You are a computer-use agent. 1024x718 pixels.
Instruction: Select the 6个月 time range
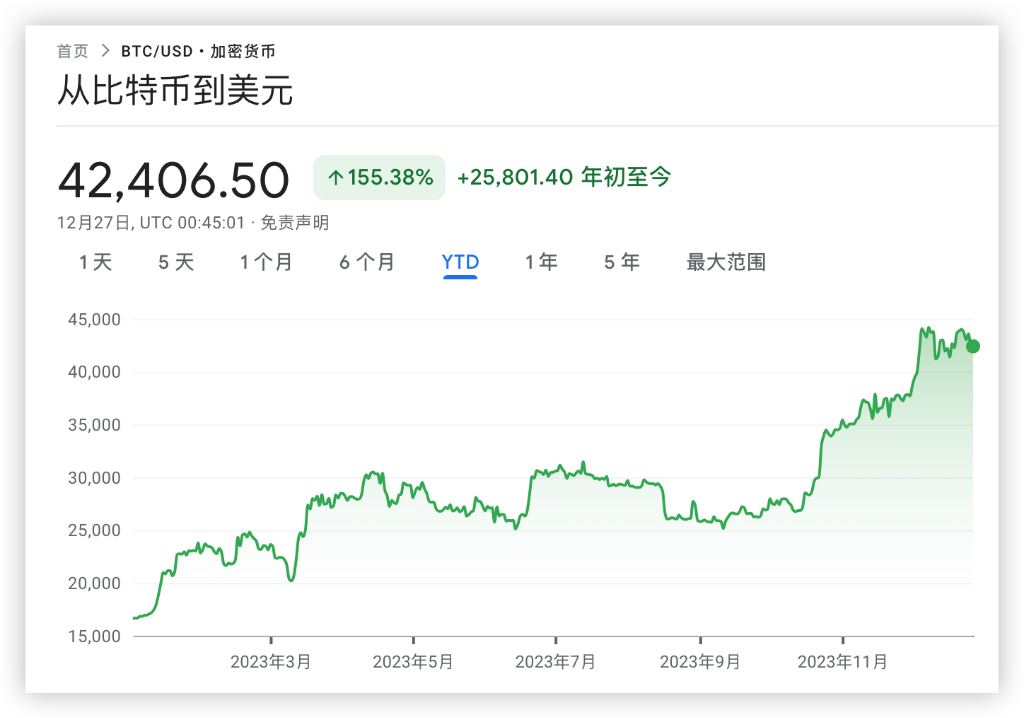[367, 262]
